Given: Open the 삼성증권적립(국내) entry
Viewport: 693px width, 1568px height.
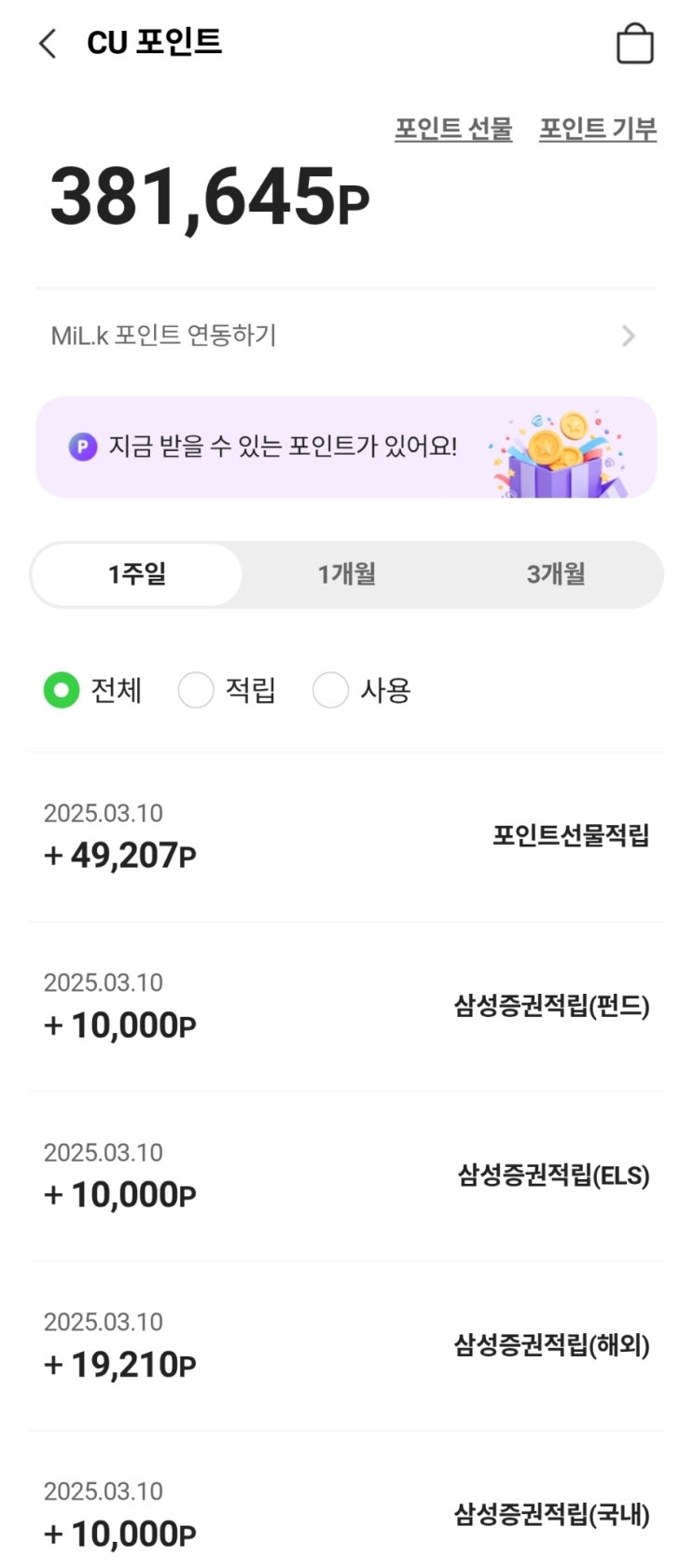Looking at the screenshot, I should coord(346,1515).
